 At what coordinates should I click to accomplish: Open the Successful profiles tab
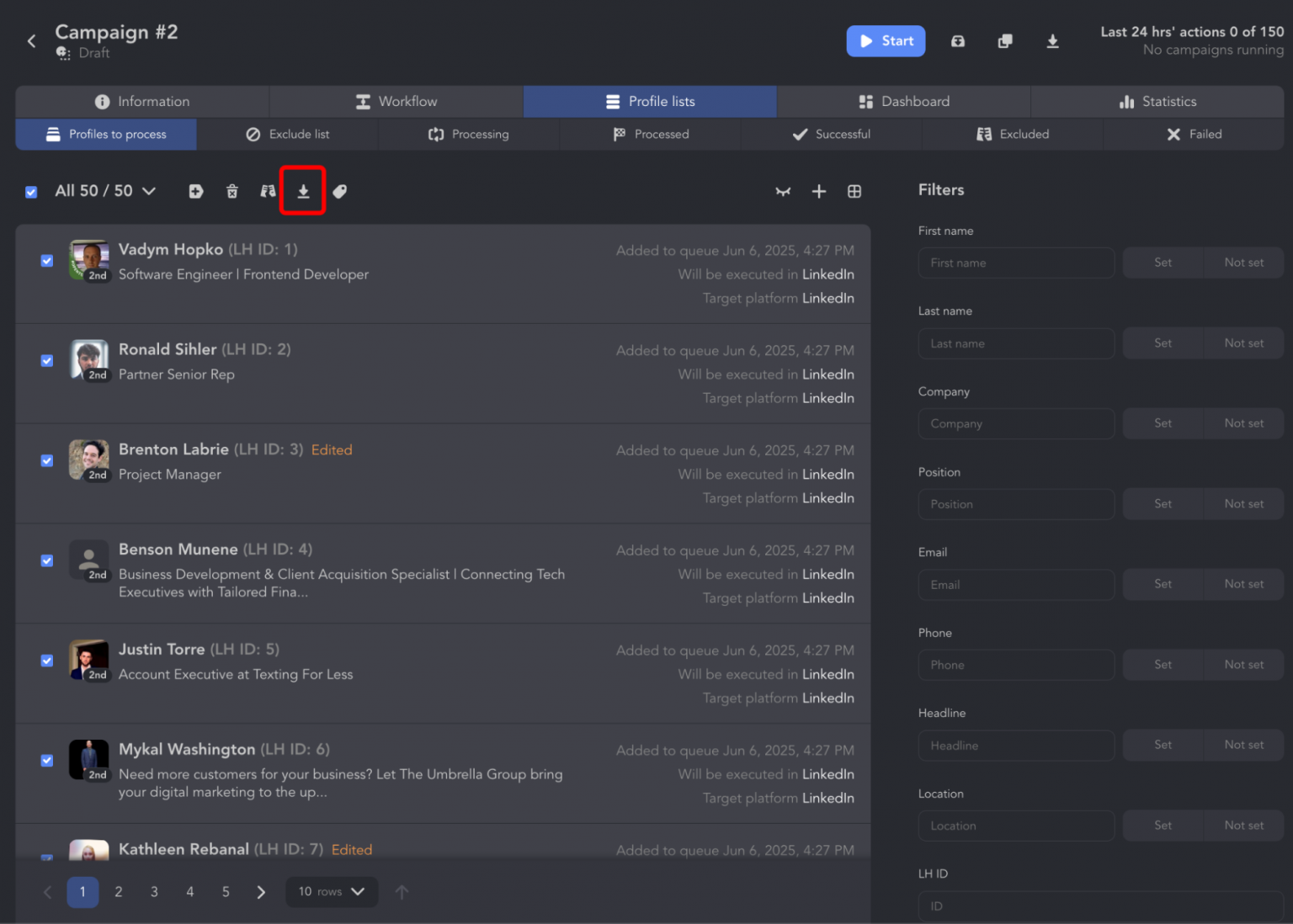(831, 134)
